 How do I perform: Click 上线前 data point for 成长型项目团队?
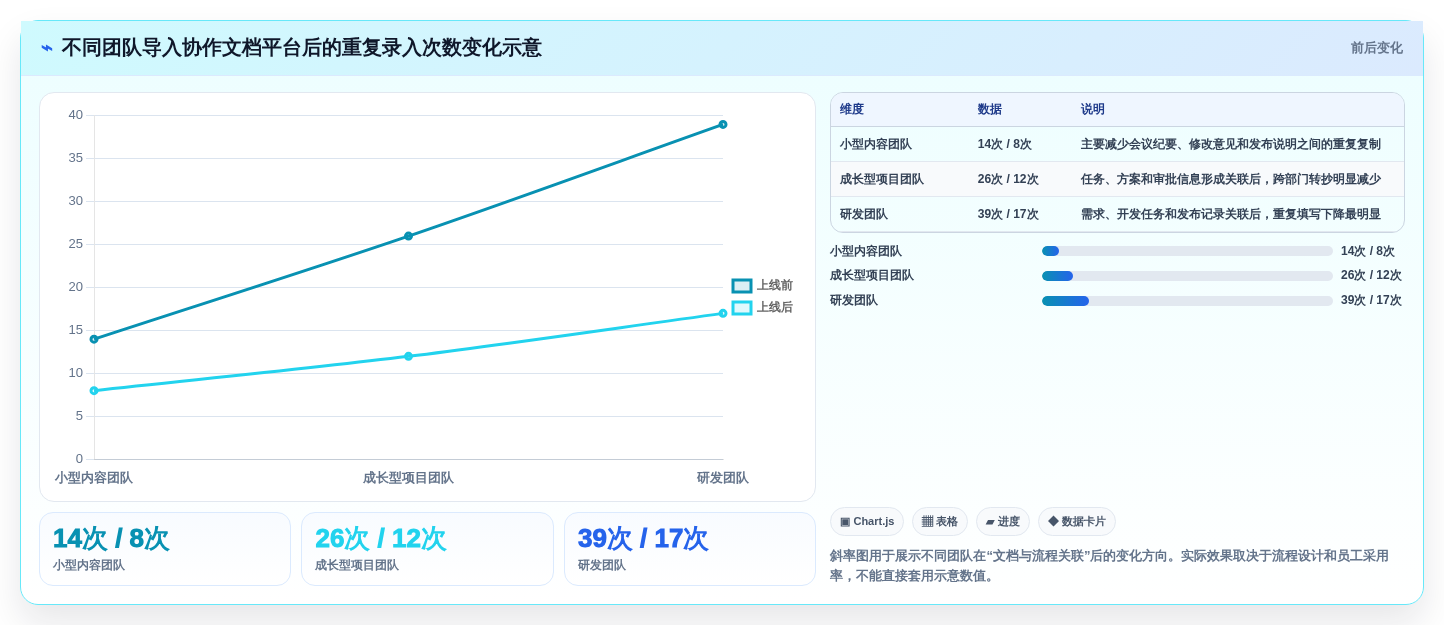pyautogui.click(x=408, y=236)
